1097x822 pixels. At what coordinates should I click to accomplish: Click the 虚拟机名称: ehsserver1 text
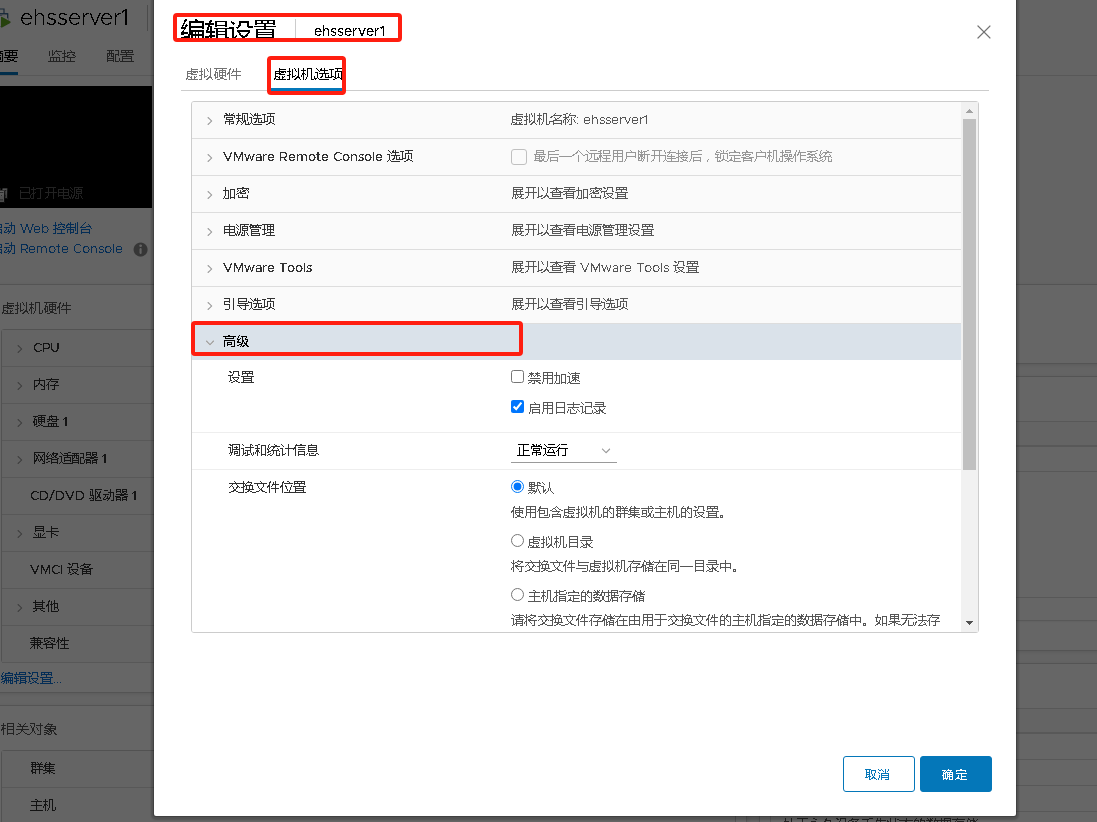pos(579,120)
